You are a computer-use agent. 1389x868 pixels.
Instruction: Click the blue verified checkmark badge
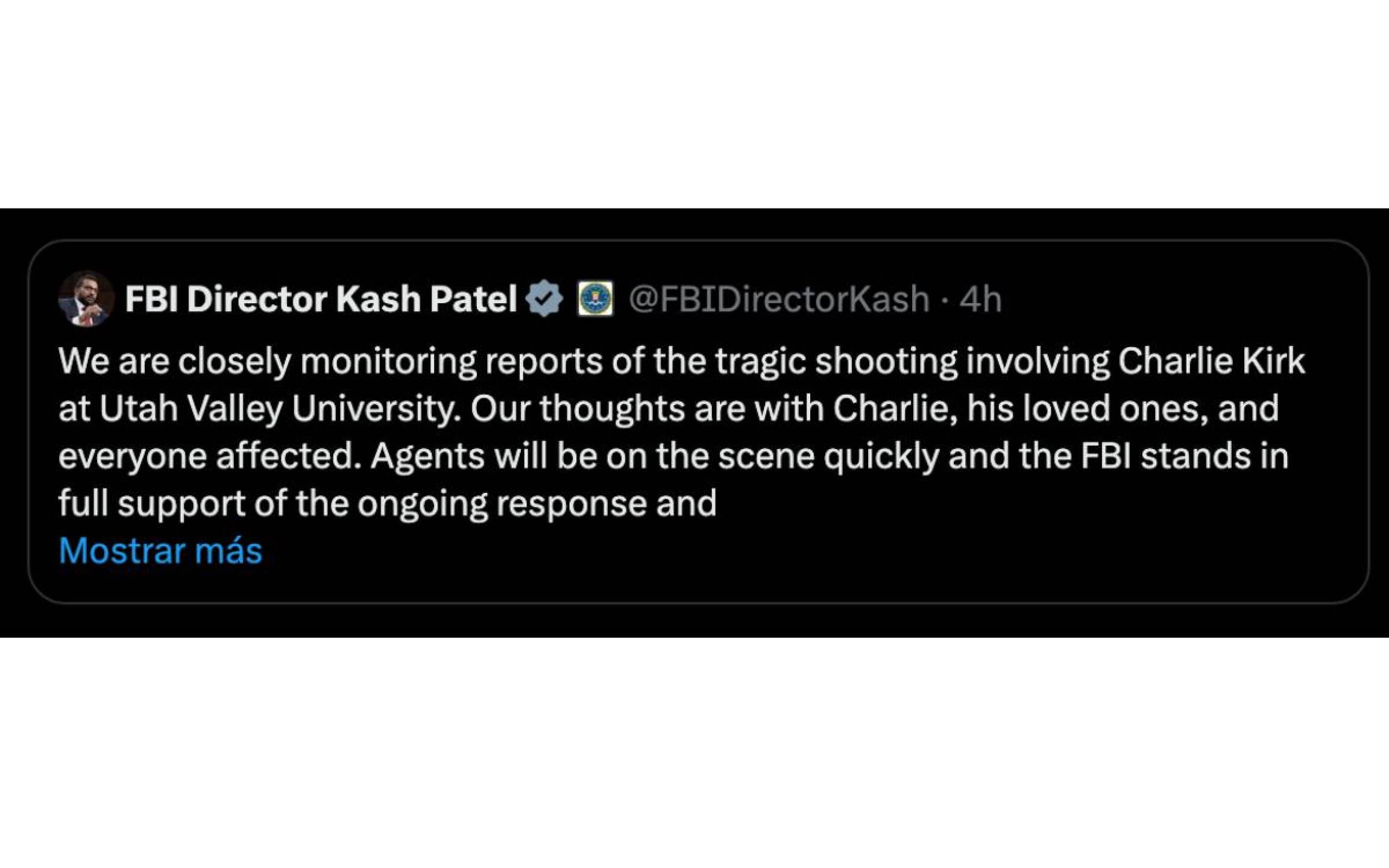[544, 298]
